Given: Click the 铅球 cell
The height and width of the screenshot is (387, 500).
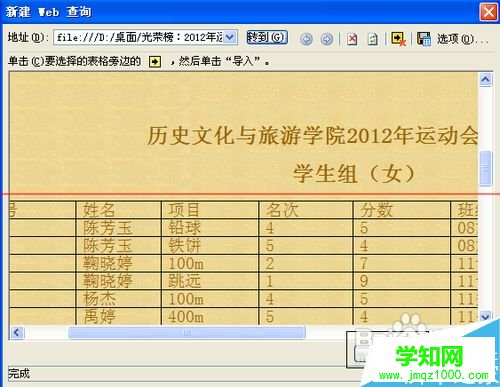Looking at the screenshot, I should click(210, 228).
